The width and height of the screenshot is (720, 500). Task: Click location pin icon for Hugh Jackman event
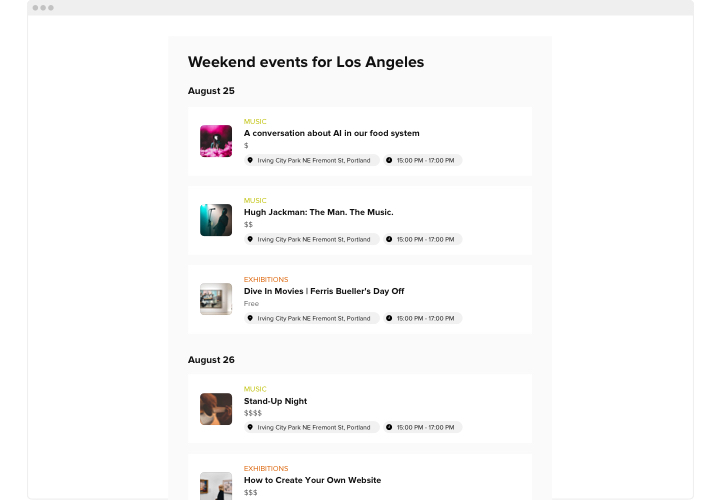(x=250, y=239)
